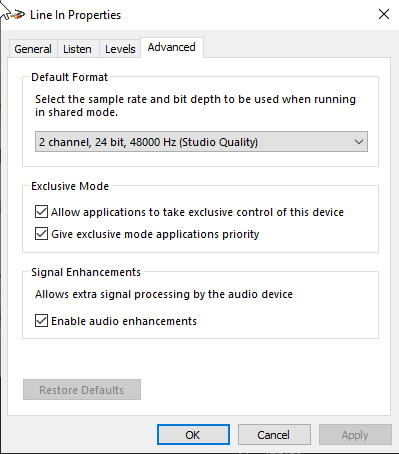The width and height of the screenshot is (399, 454).
Task: Click the Allow applications exclusive control label
Action: (197, 212)
